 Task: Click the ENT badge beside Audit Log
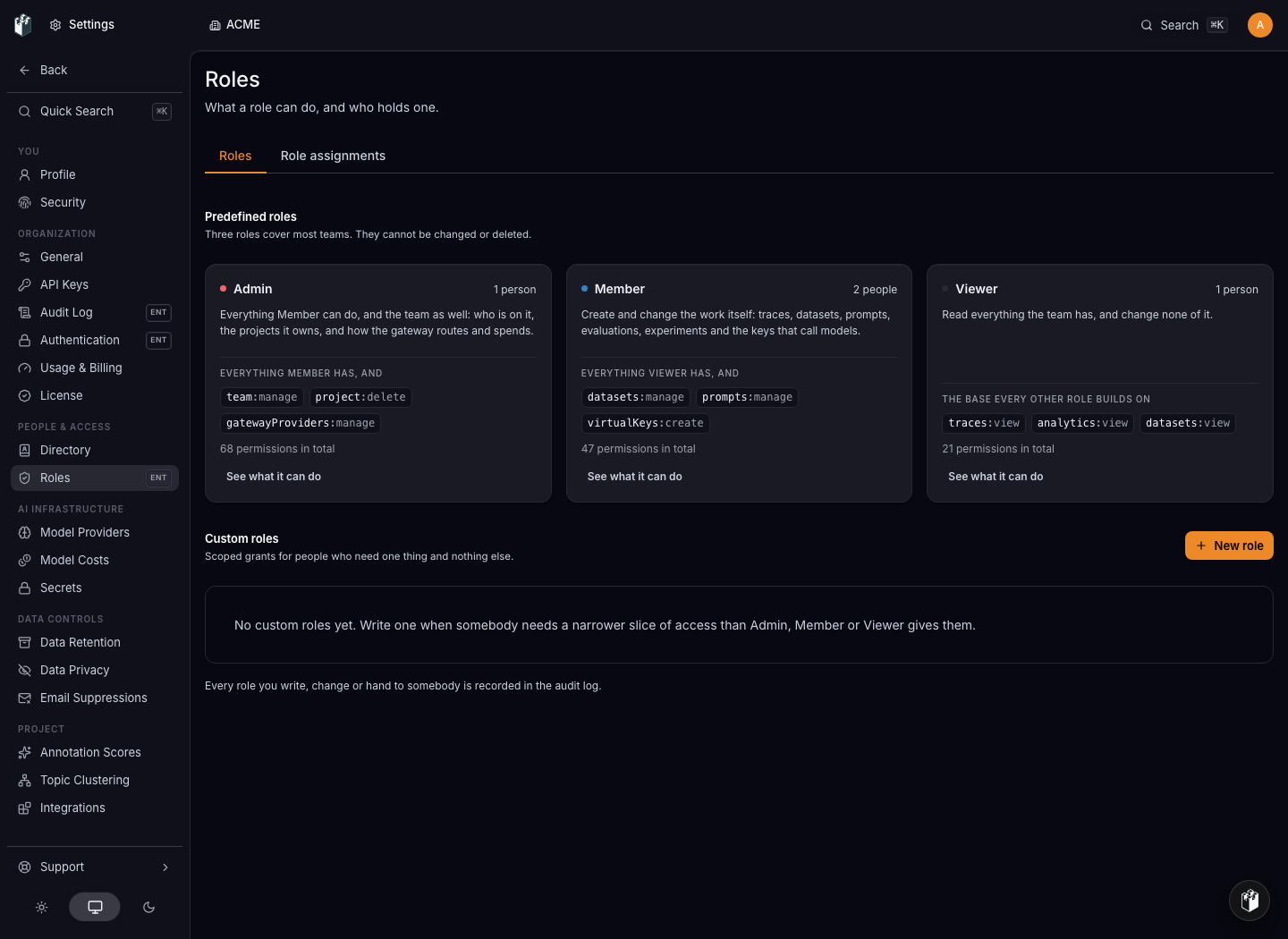pos(158,312)
